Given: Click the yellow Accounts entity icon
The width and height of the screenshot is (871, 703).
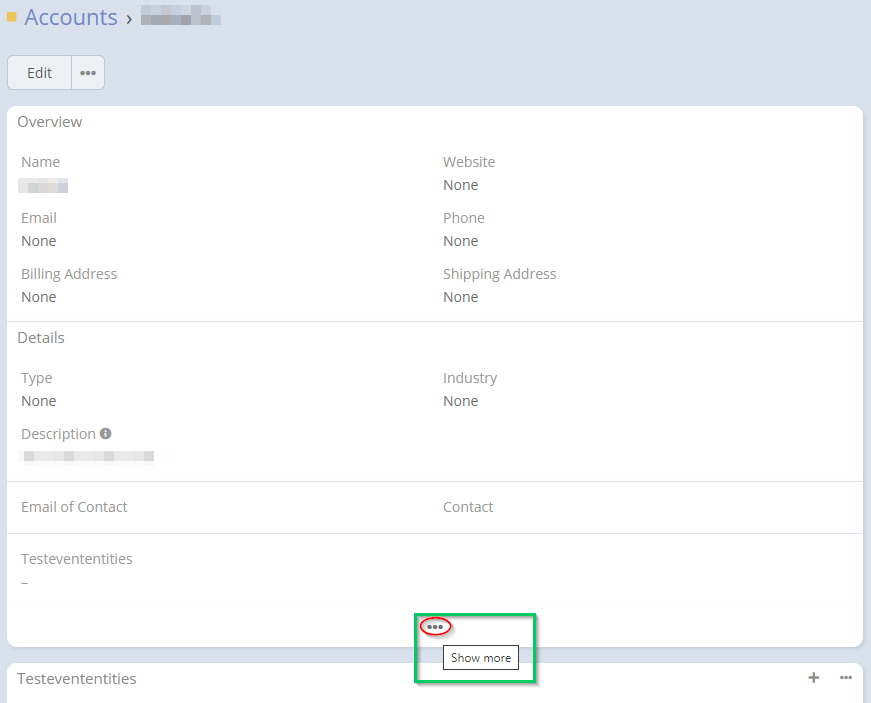Looking at the screenshot, I should coord(12,17).
